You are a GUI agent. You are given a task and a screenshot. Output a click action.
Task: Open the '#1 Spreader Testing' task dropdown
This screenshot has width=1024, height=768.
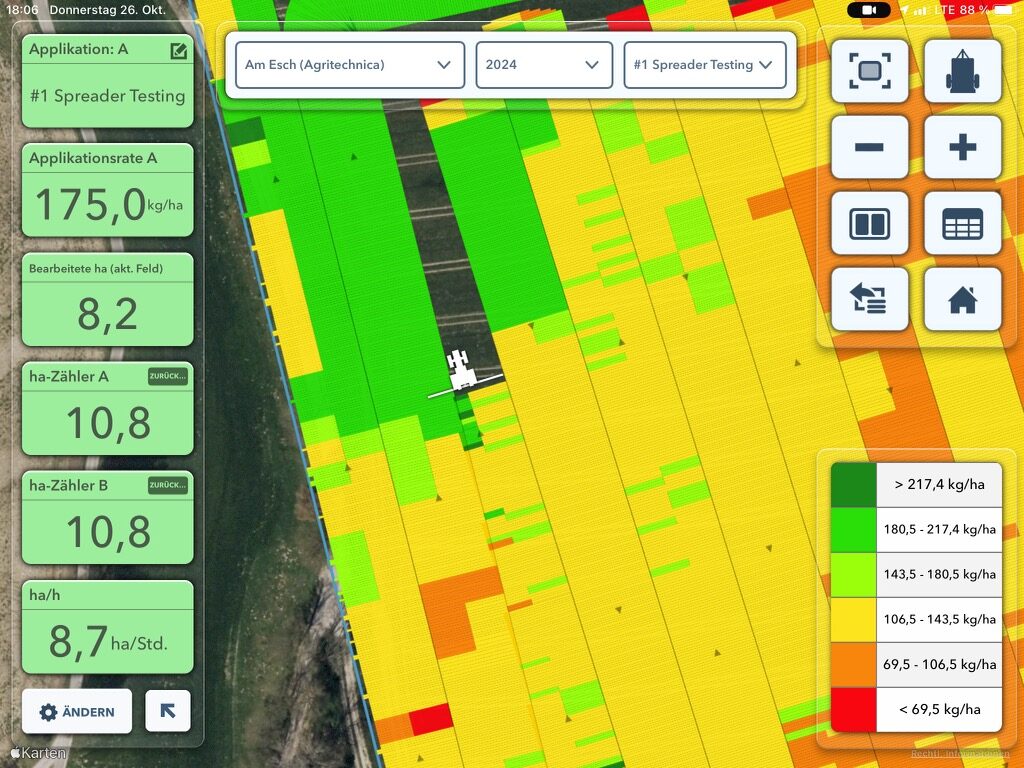[x=704, y=65]
